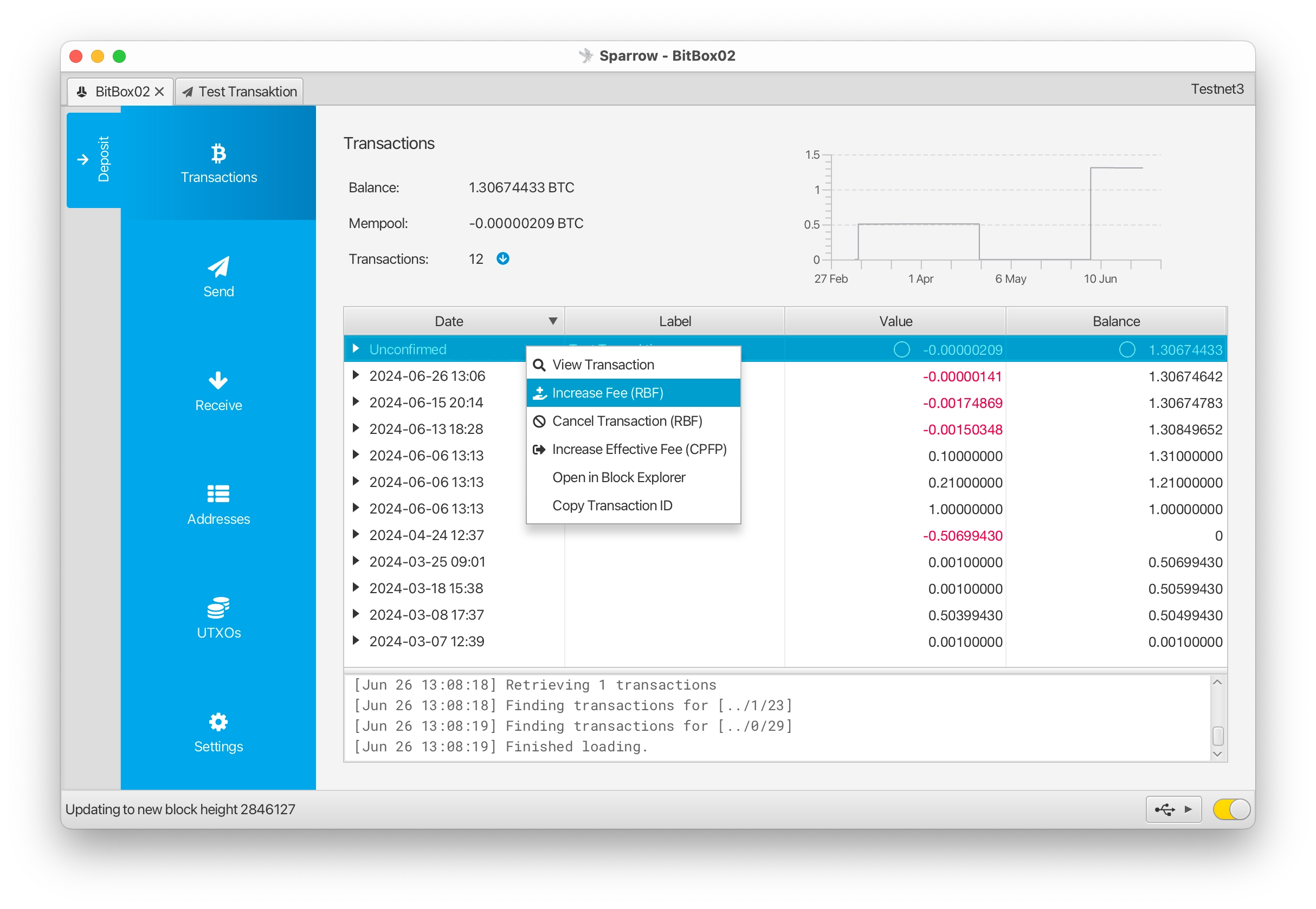Choose Increase Fee (RBF) menu item
The width and height of the screenshot is (1316, 909).
(x=634, y=393)
